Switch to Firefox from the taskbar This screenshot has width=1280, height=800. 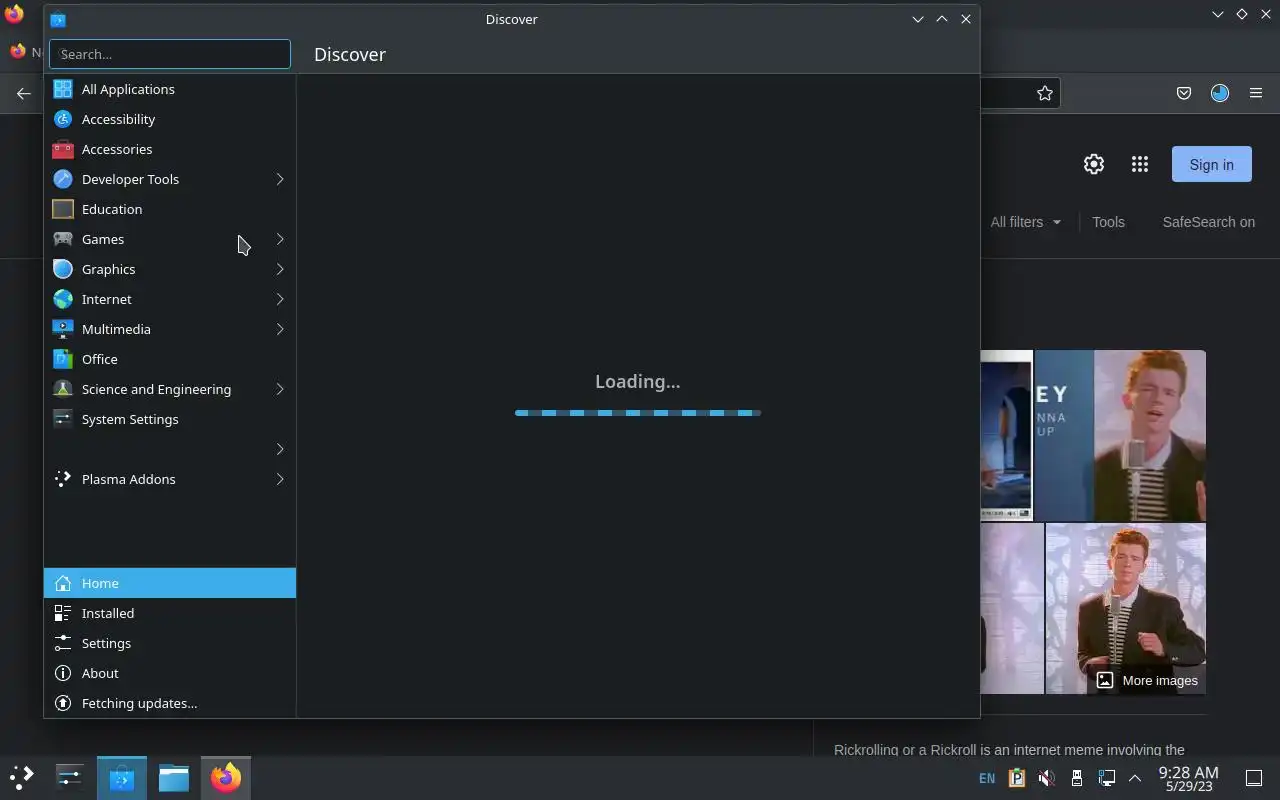[x=226, y=777]
